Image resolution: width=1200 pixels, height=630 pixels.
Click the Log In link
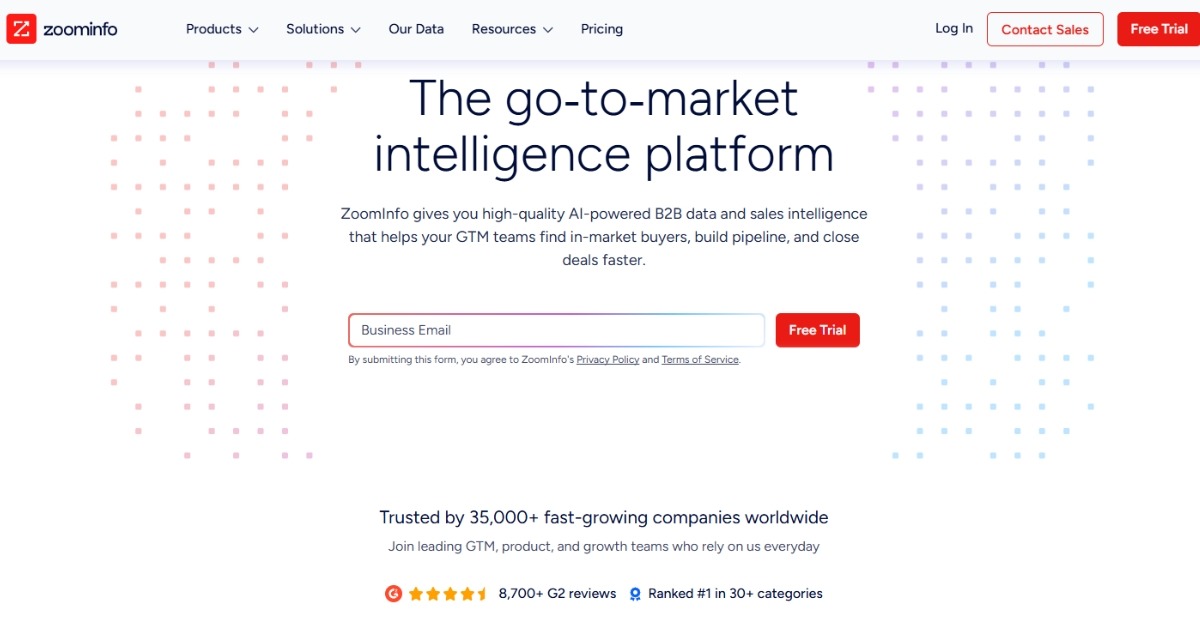(953, 28)
